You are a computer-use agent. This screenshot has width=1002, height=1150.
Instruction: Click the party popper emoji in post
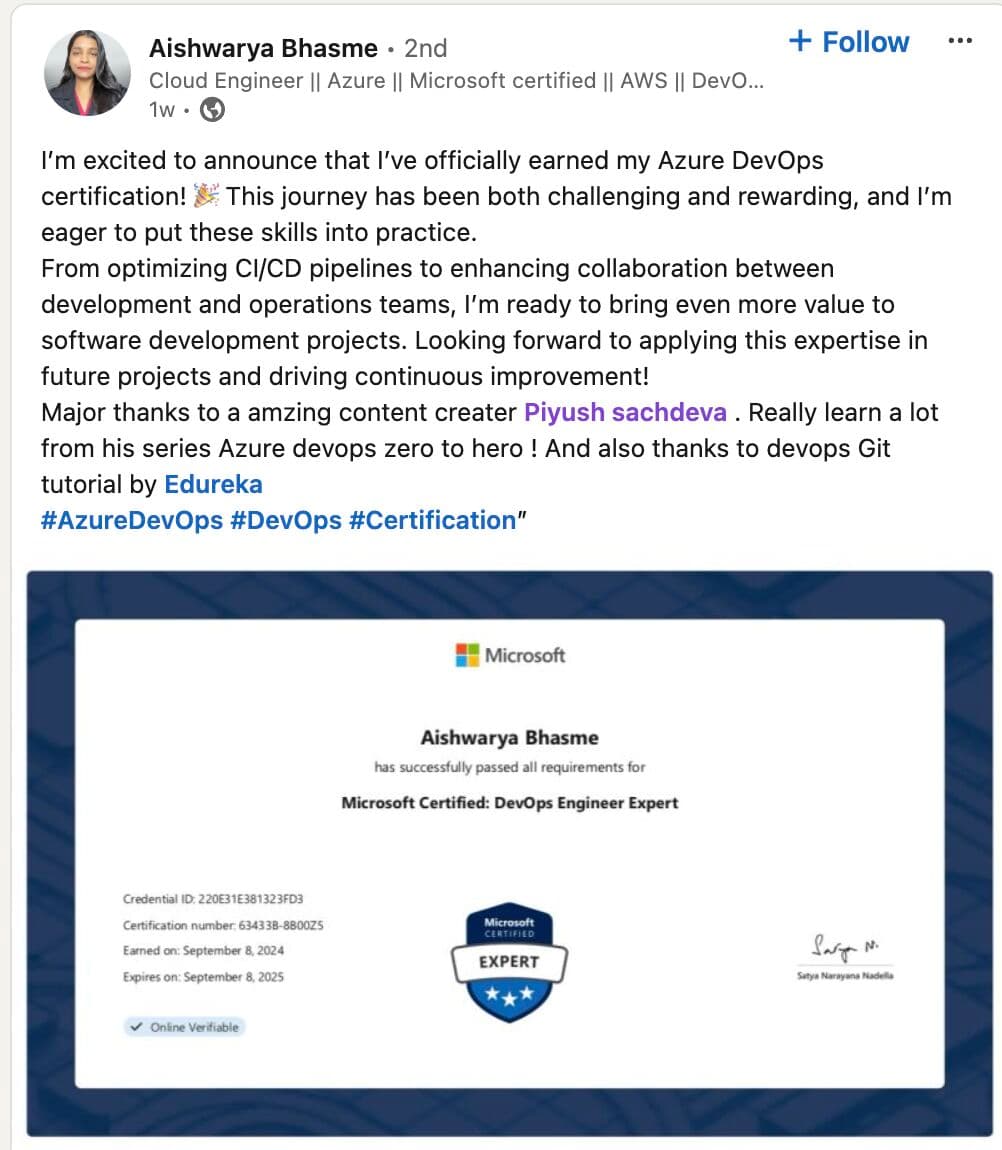tap(206, 196)
